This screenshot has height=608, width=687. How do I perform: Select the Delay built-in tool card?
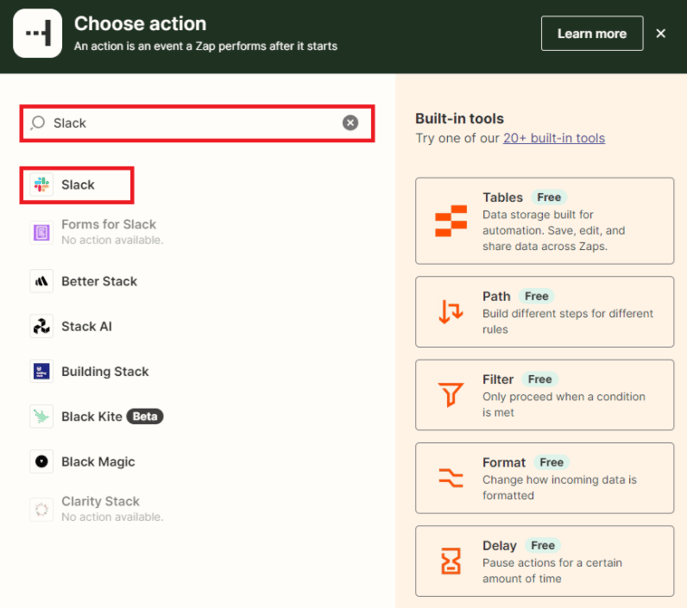[x=545, y=561]
